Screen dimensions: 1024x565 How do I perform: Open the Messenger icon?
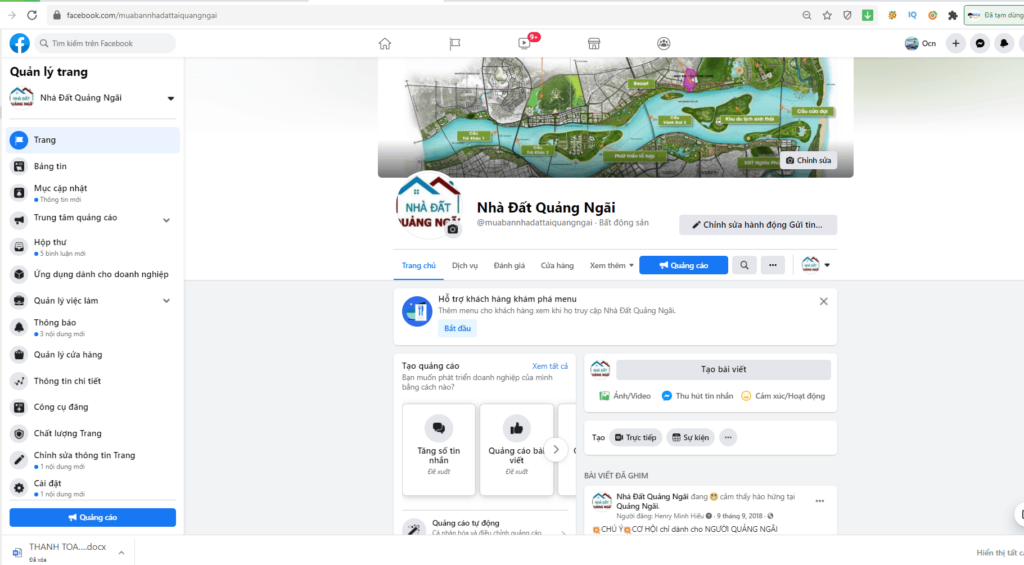pyautogui.click(x=980, y=43)
